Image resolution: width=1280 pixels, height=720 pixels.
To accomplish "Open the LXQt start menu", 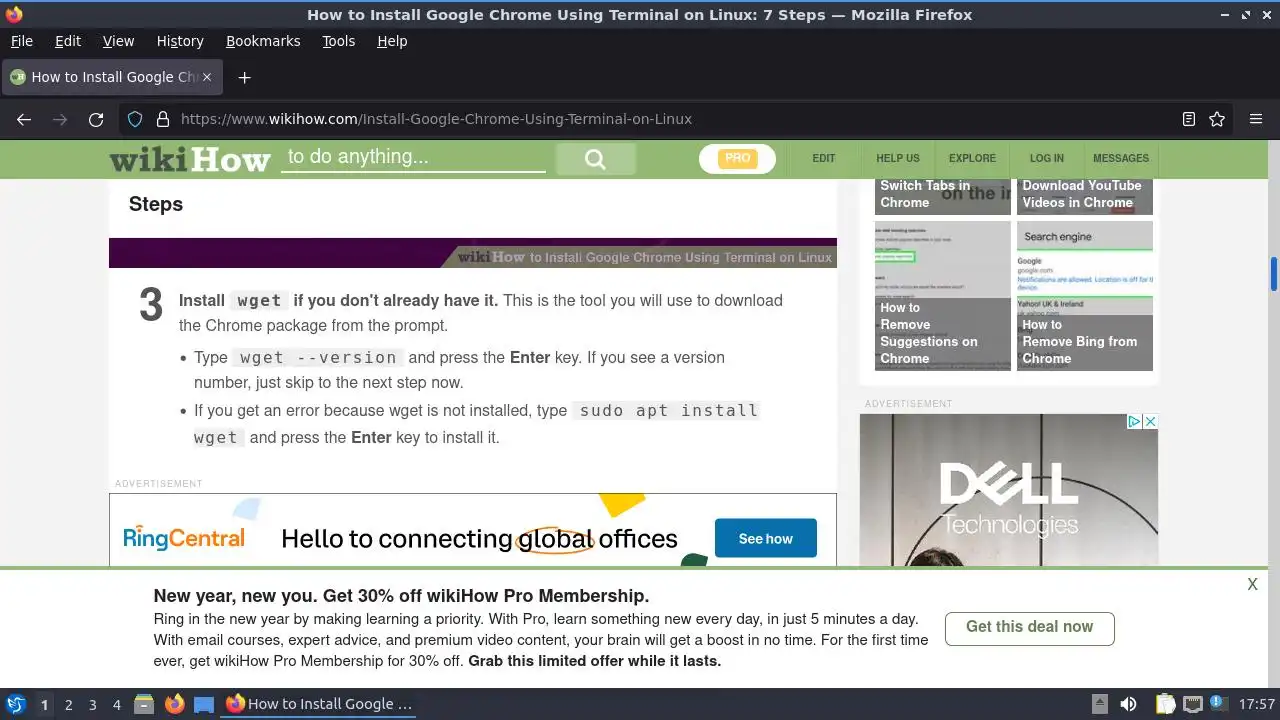I will click(15, 704).
